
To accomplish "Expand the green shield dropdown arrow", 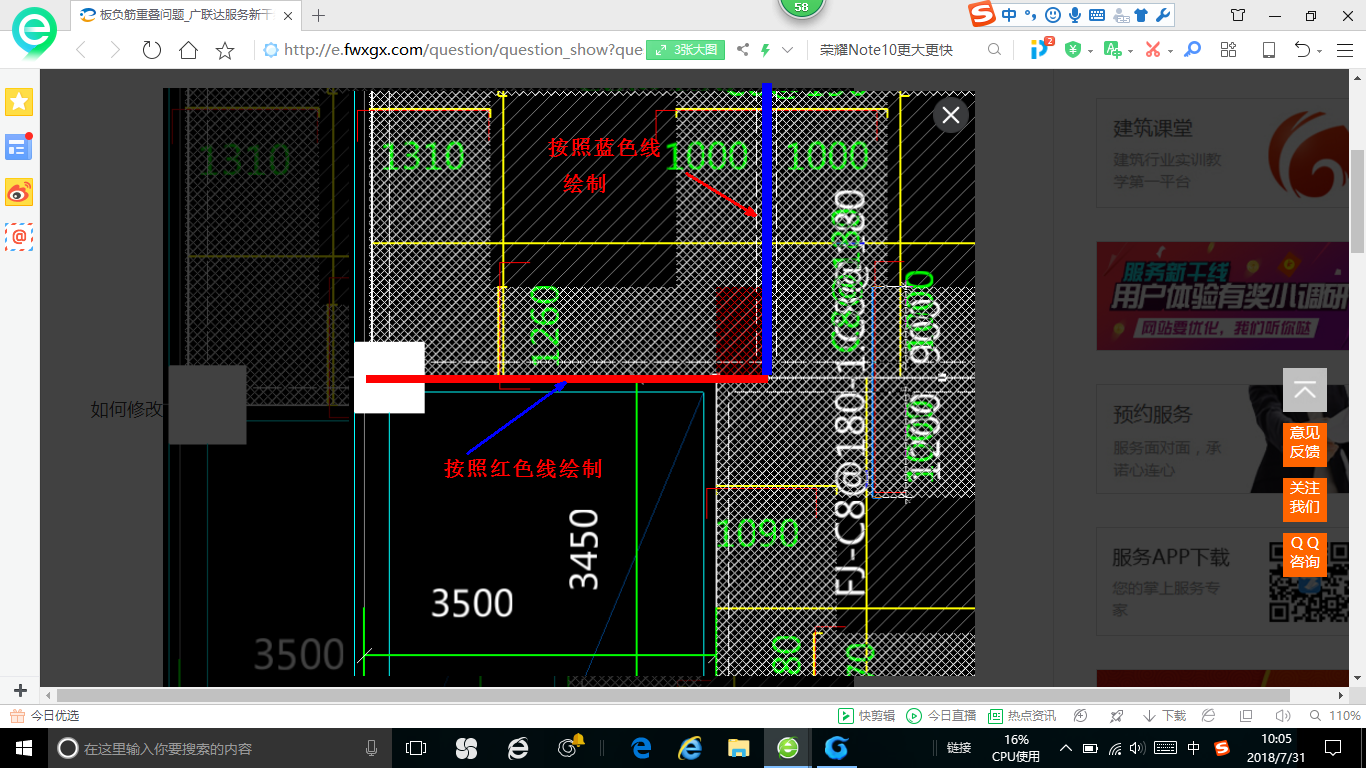I will (x=1091, y=51).
